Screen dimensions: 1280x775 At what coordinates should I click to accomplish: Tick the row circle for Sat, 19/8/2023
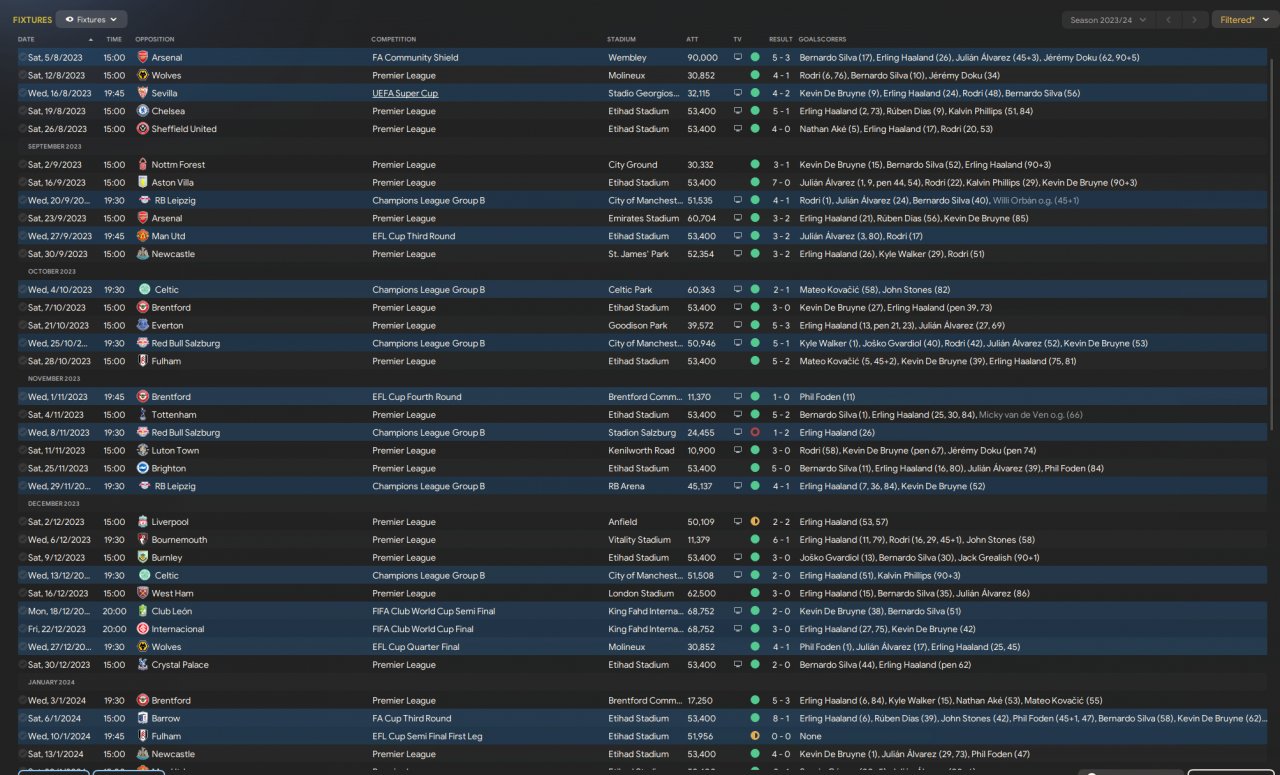[22, 111]
